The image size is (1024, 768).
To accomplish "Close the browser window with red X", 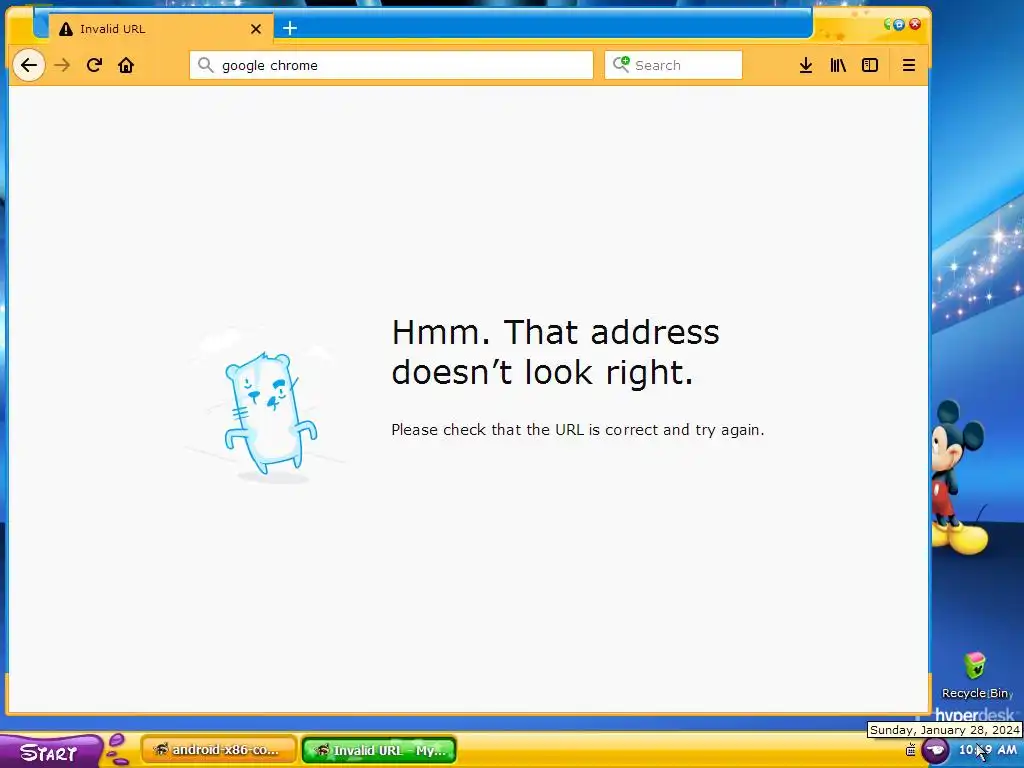I will pyautogui.click(x=915, y=24).
